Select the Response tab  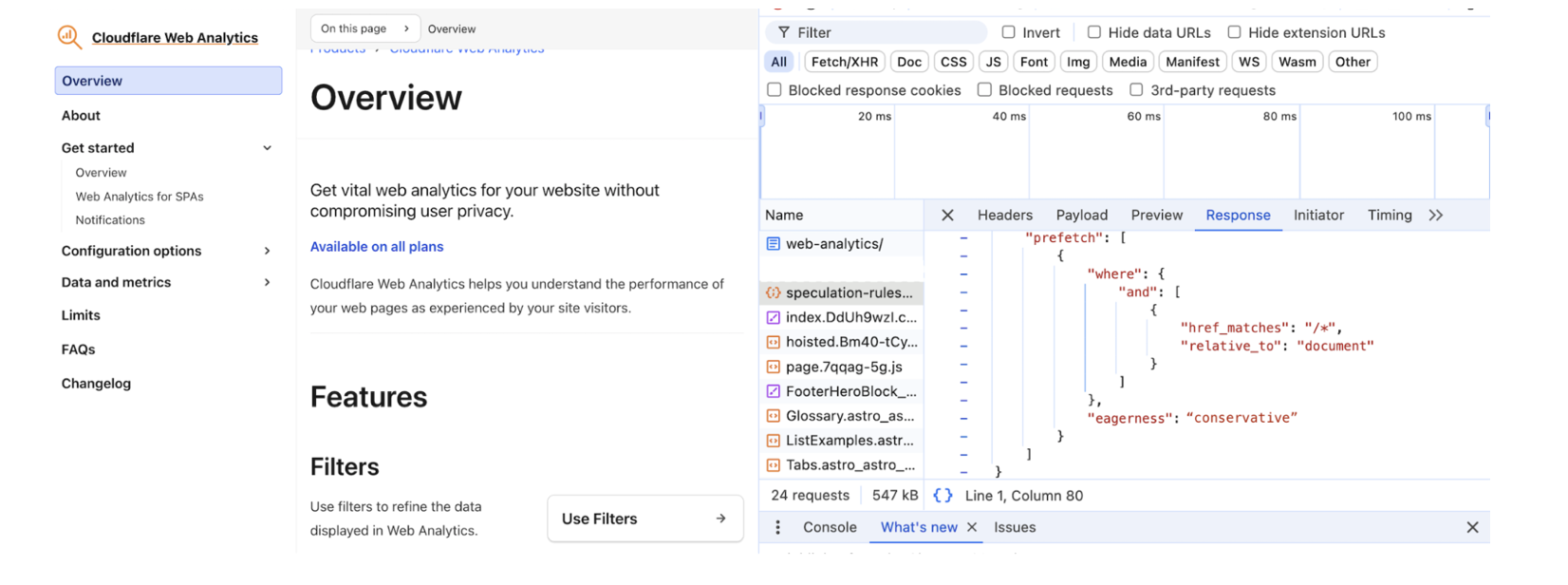[x=1238, y=216]
